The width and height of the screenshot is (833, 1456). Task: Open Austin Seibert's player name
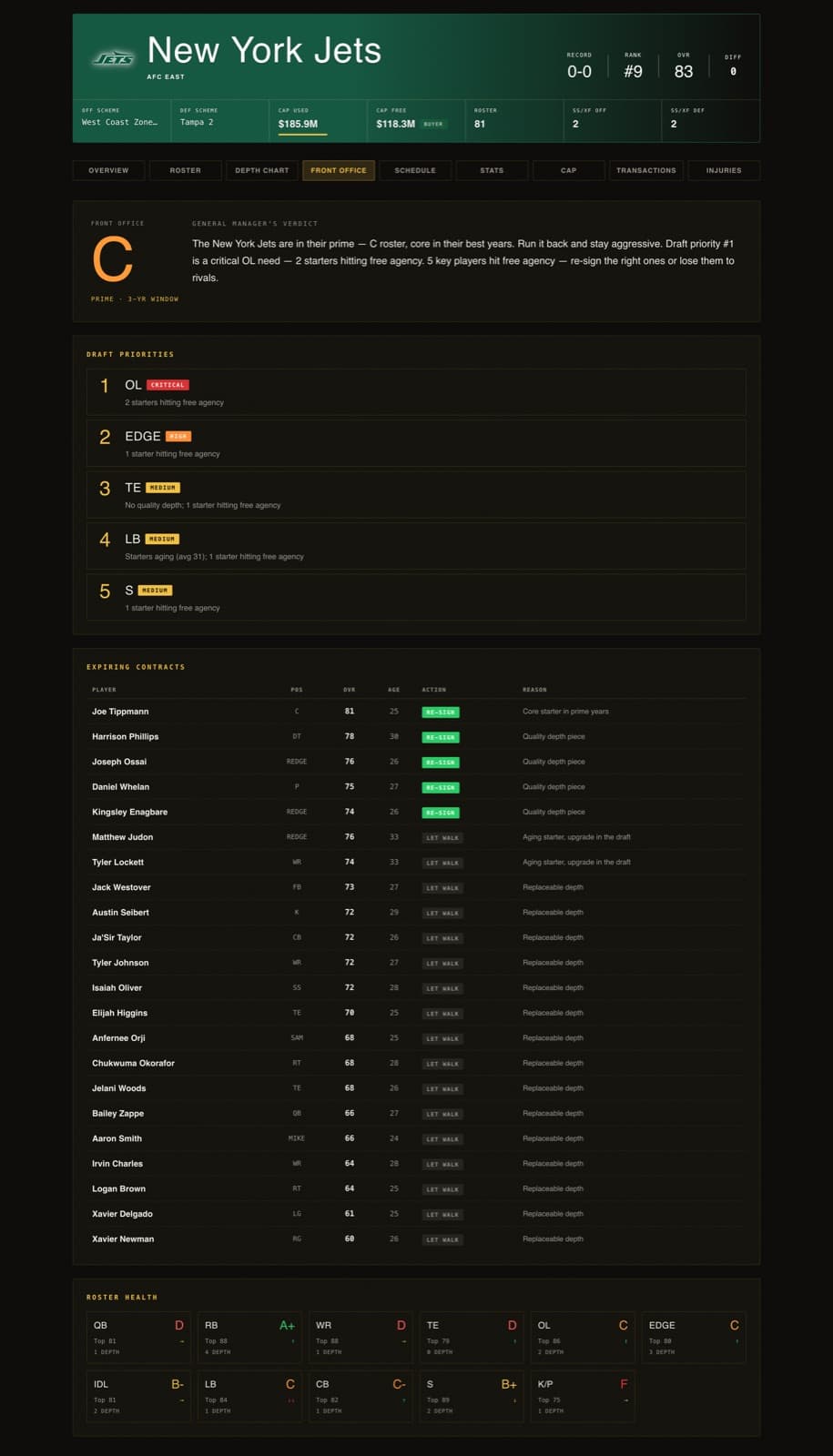[120, 913]
